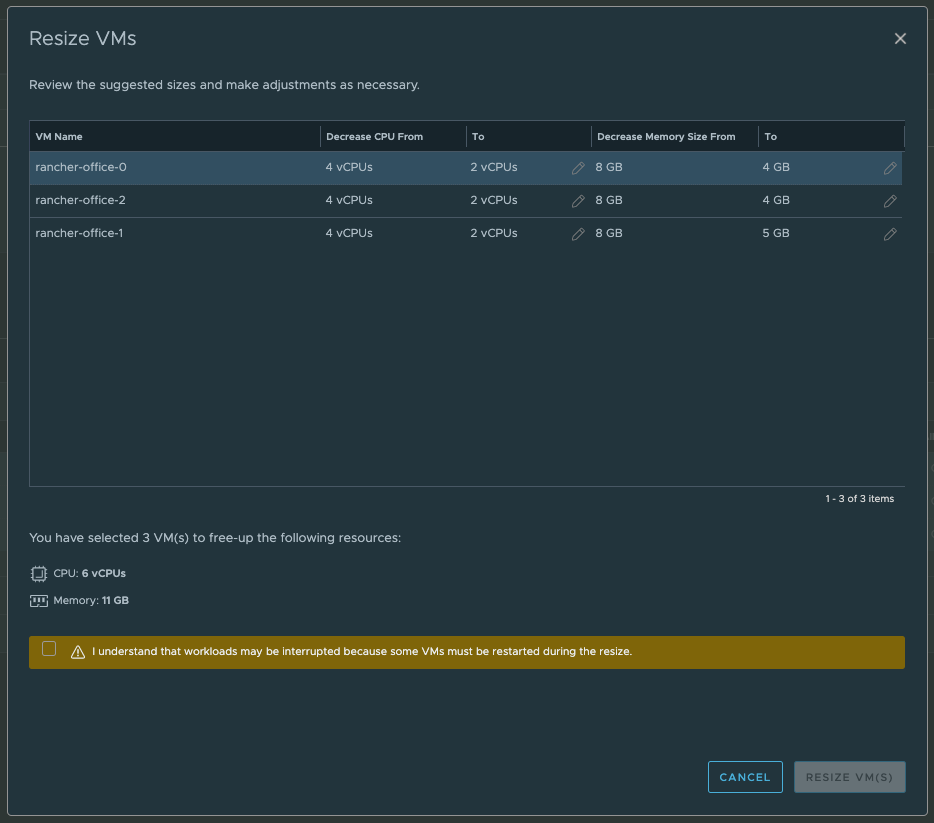Click the 5 GB memory target value

[x=776, y=233]
